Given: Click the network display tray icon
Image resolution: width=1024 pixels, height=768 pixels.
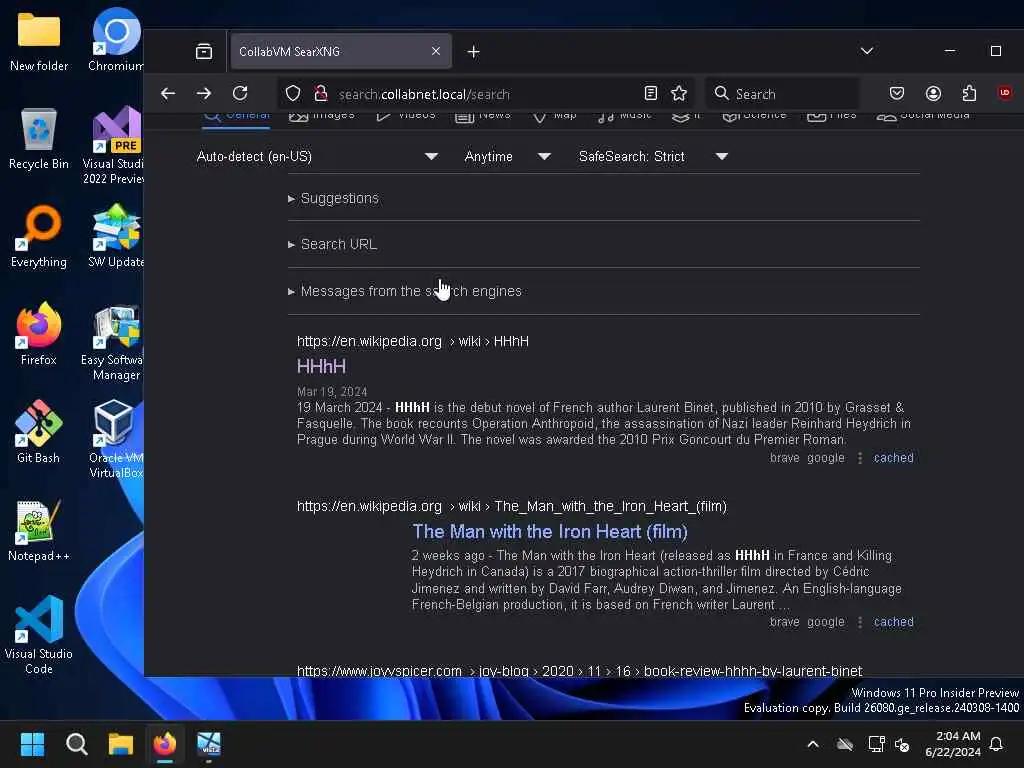Looking at the screenshot, I should 876,744.
